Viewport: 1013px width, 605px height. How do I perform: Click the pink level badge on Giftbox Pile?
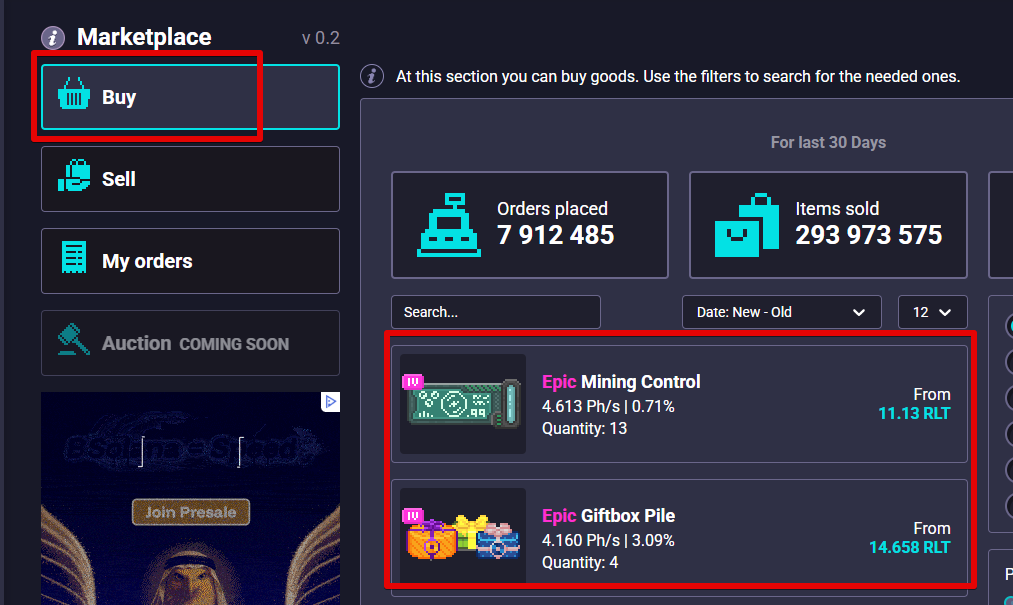(x=413, y=515)
